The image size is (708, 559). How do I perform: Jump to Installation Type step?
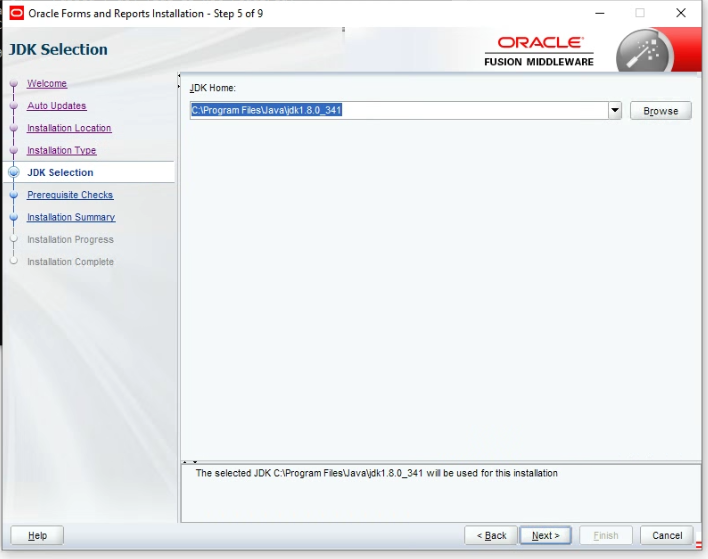tap(61, 150)
